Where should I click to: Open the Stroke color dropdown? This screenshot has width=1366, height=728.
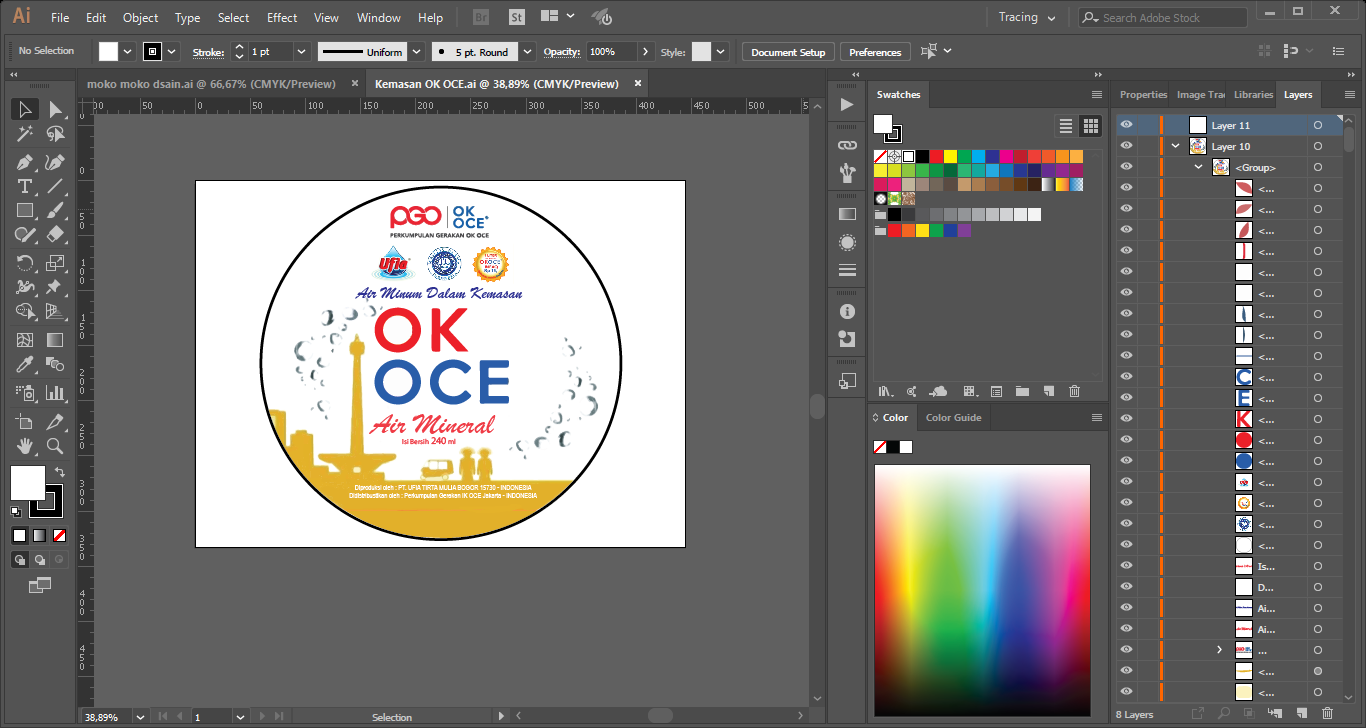tap(172, 51)
